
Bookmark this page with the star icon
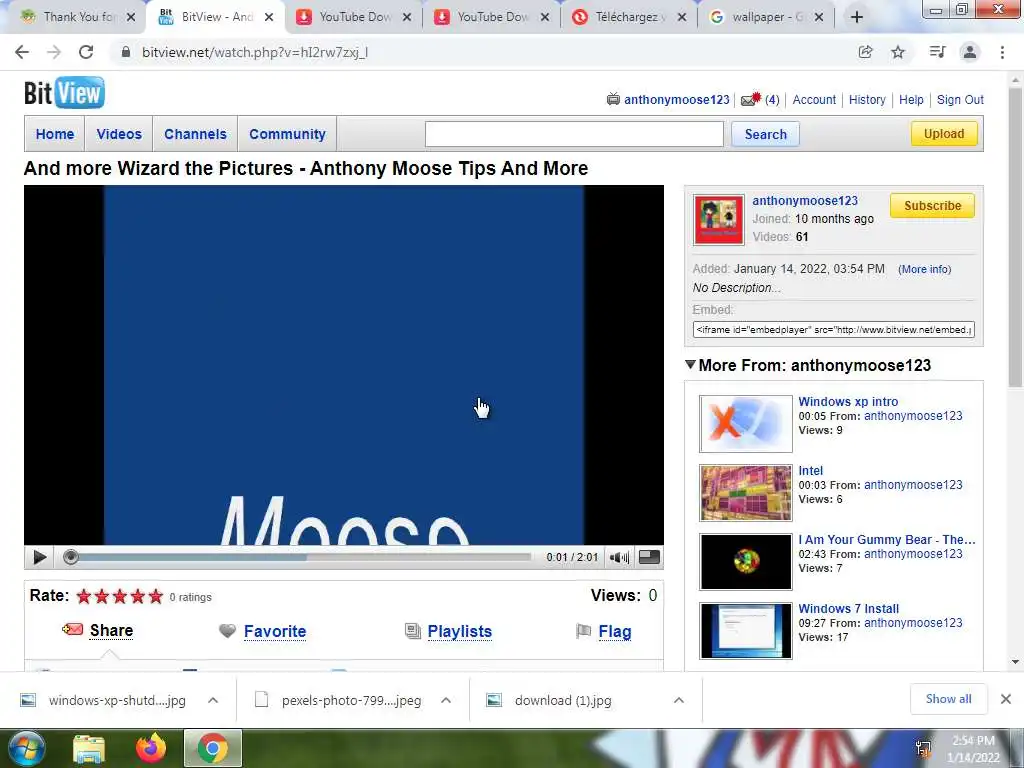coord(898,52)
